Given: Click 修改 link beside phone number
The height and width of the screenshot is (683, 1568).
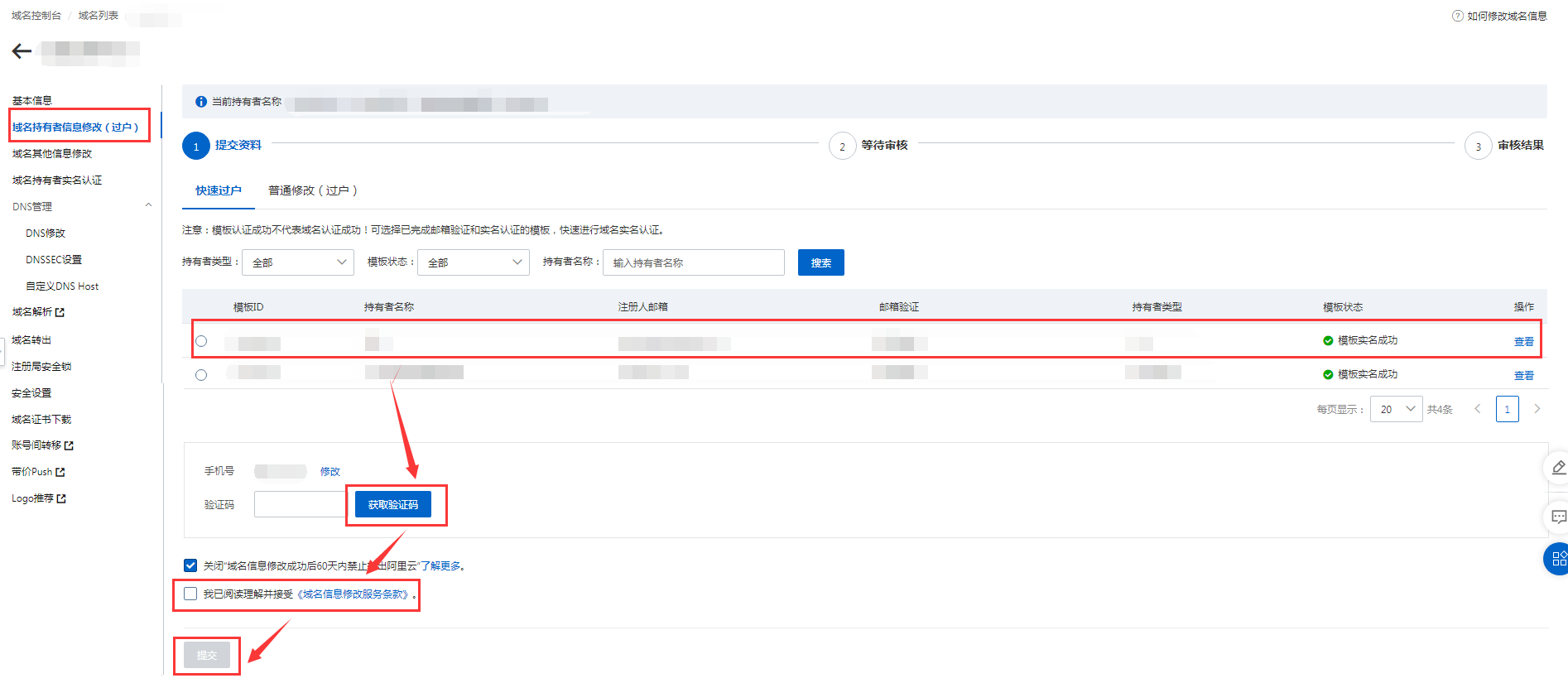Looking at the screenshot, I should tap(330, 472).
